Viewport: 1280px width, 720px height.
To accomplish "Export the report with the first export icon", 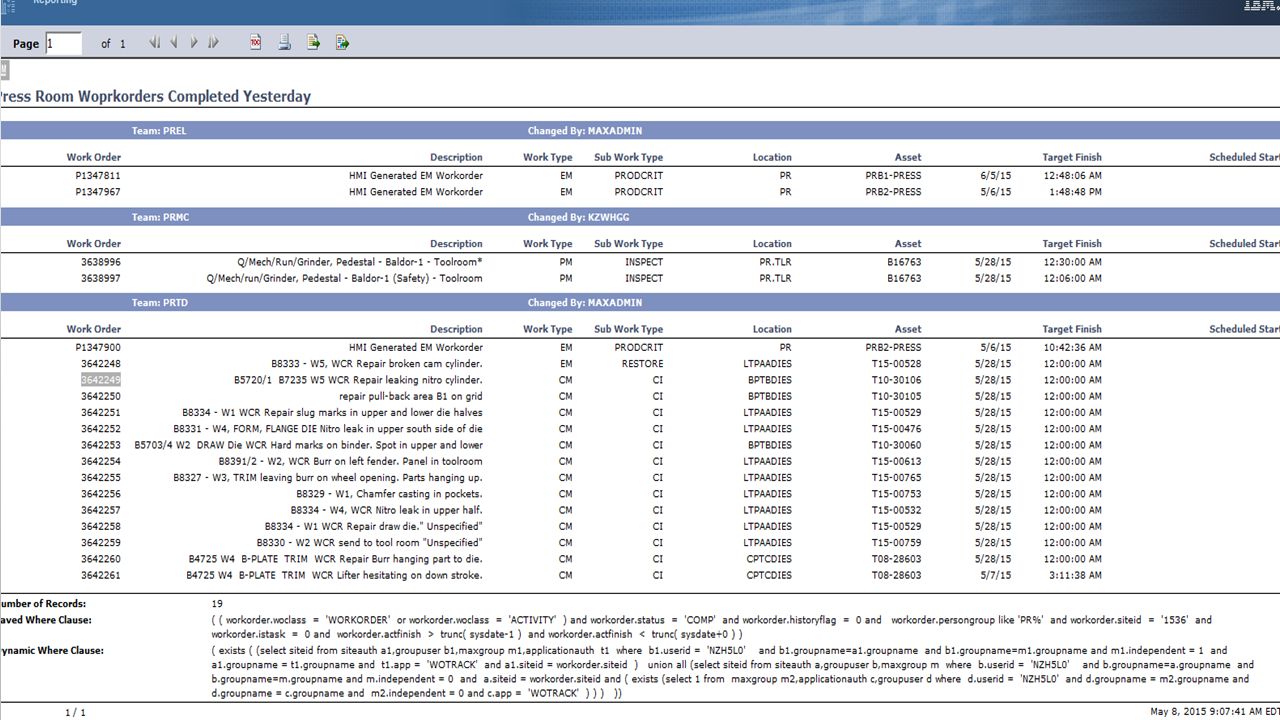I will pos(313,43).
